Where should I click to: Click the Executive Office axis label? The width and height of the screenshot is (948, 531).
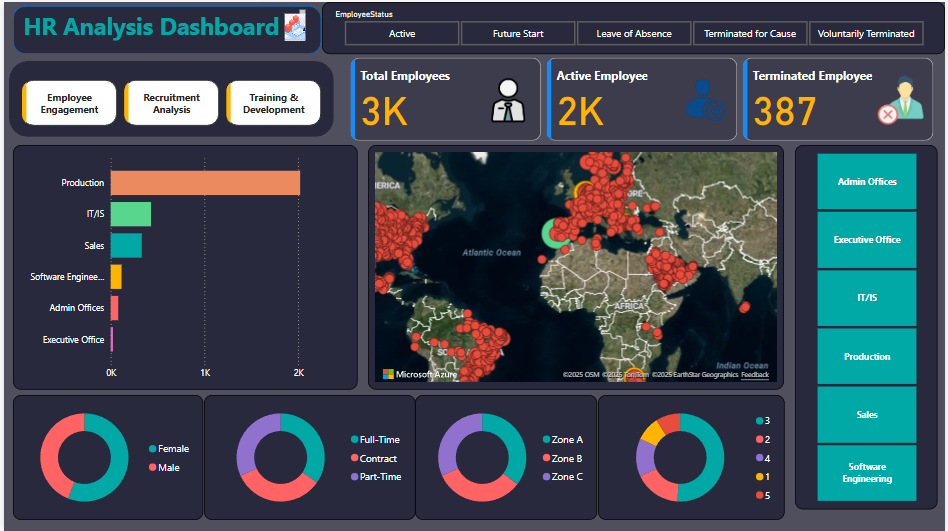(73, 340)
